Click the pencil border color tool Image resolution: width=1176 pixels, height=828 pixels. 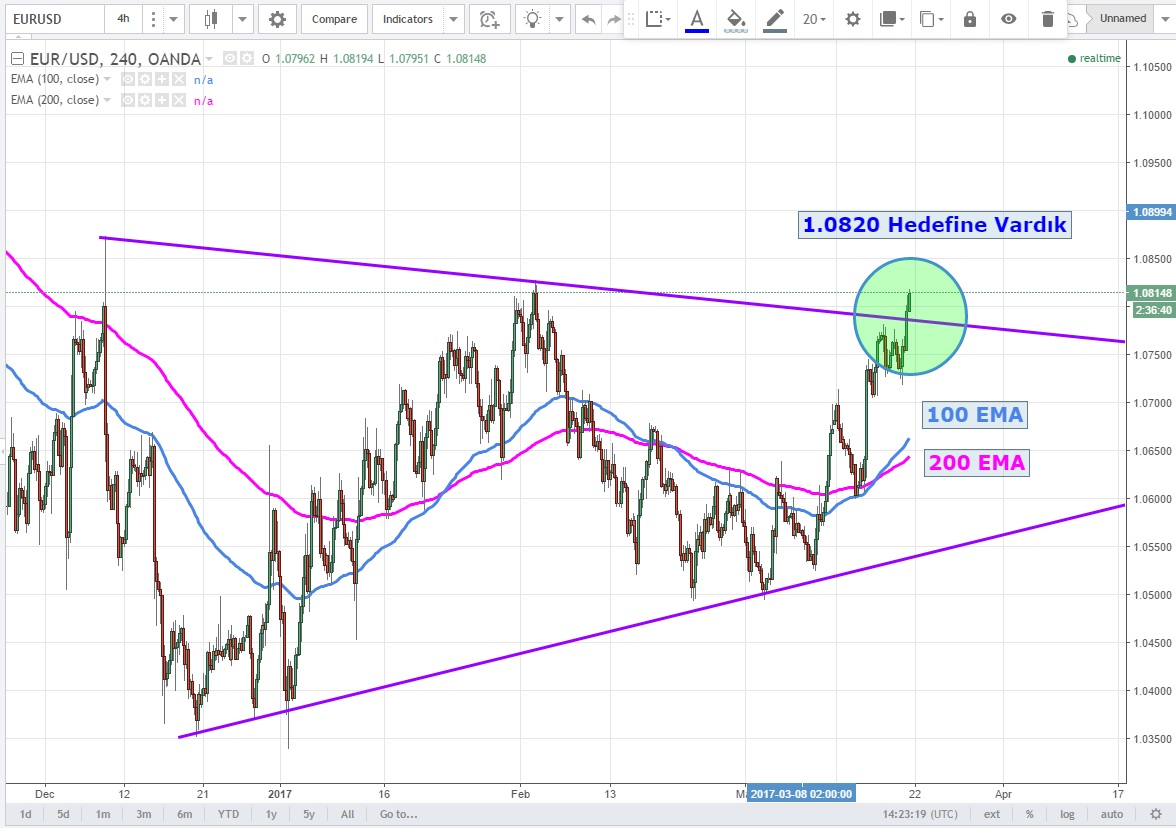(x=773, y=19)
